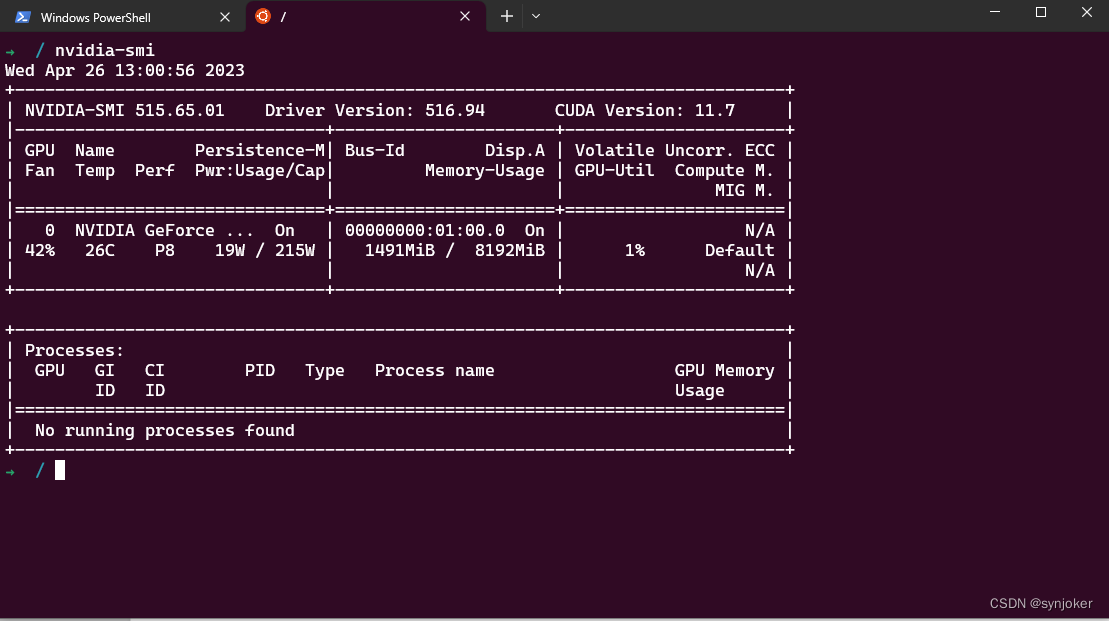Click the Persistence-M column header
The height and width of the screenshot is (621, 1109).
(x=260, y=151)
